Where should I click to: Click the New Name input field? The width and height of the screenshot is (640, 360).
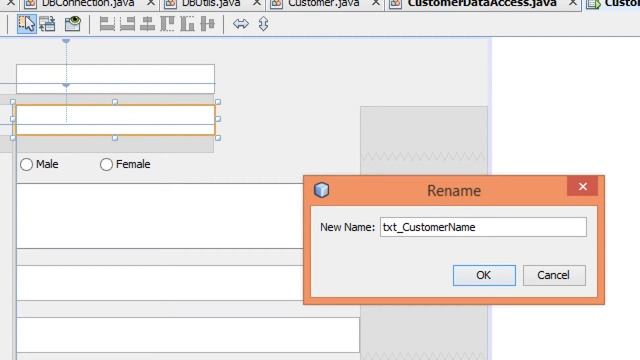(483, 227)
